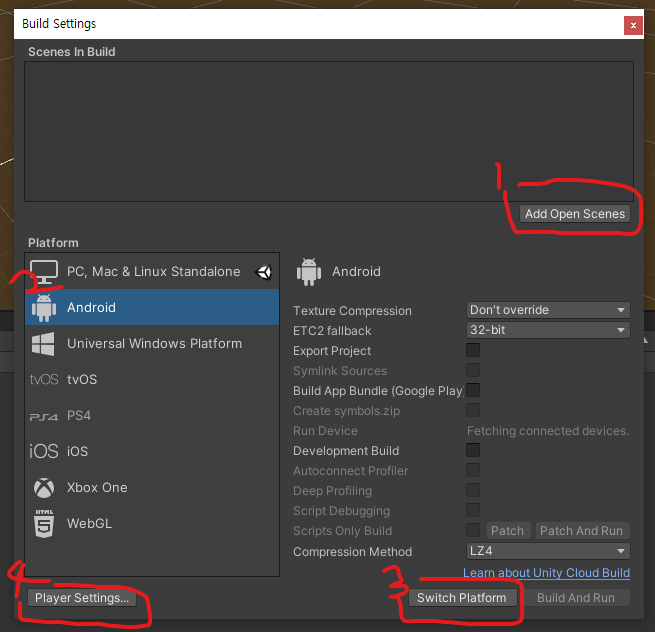Choose tvOS from the platform list
This screenshot has width=655, height=632.
pyautogui.click(x=152, y=379)
